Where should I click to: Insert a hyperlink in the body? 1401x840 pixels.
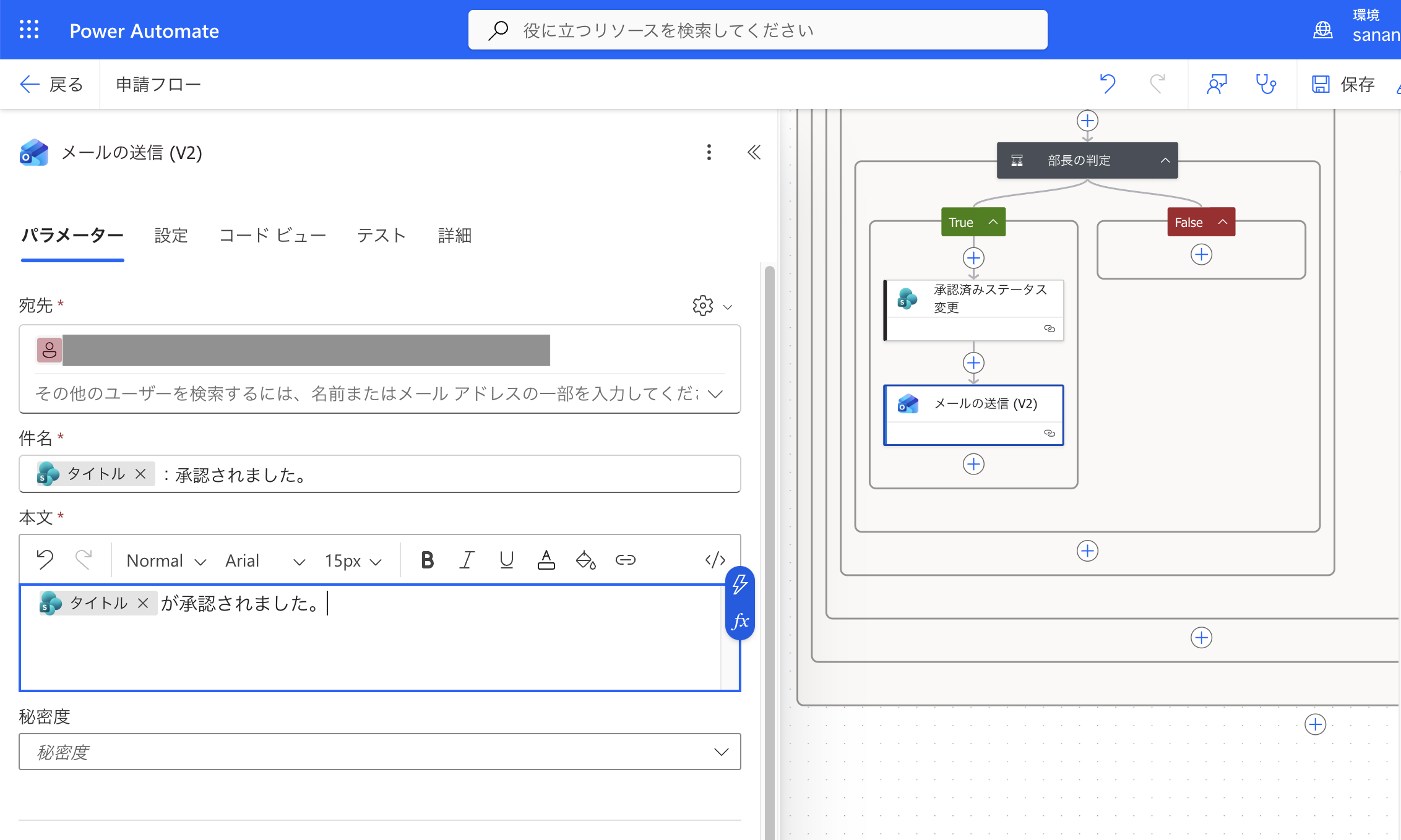click(625, 560)
